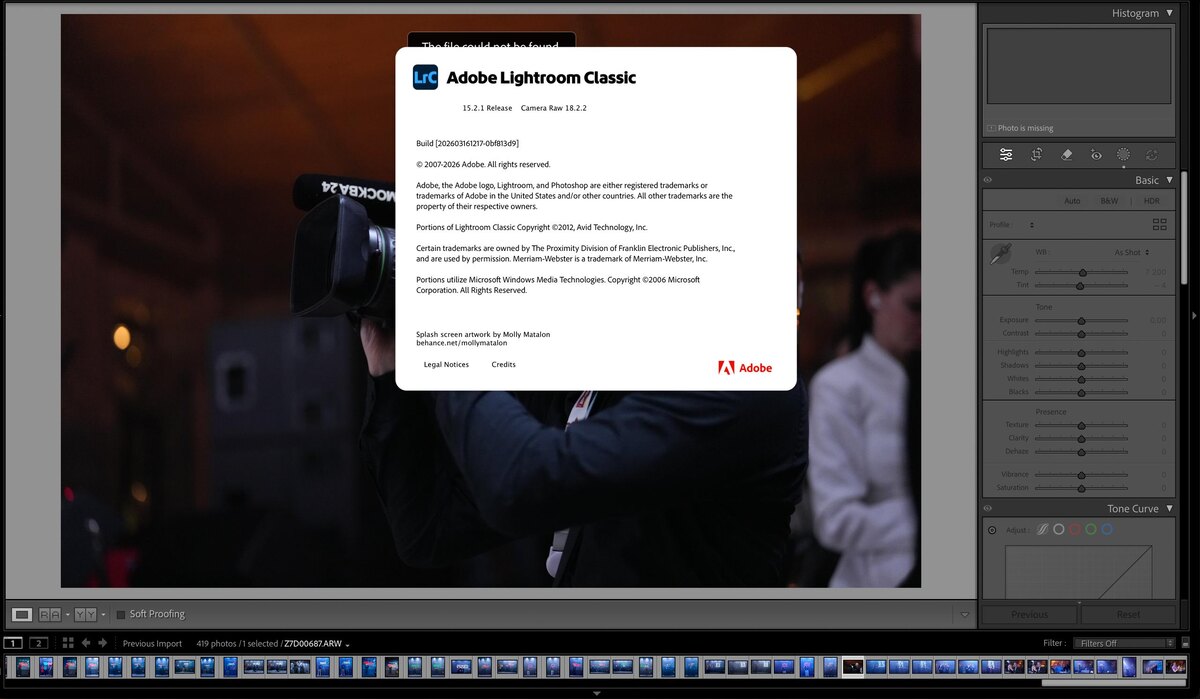Toggle Tone Curve panel visibility eye
The image size is (1200, 699).
[x=988, y=509]
